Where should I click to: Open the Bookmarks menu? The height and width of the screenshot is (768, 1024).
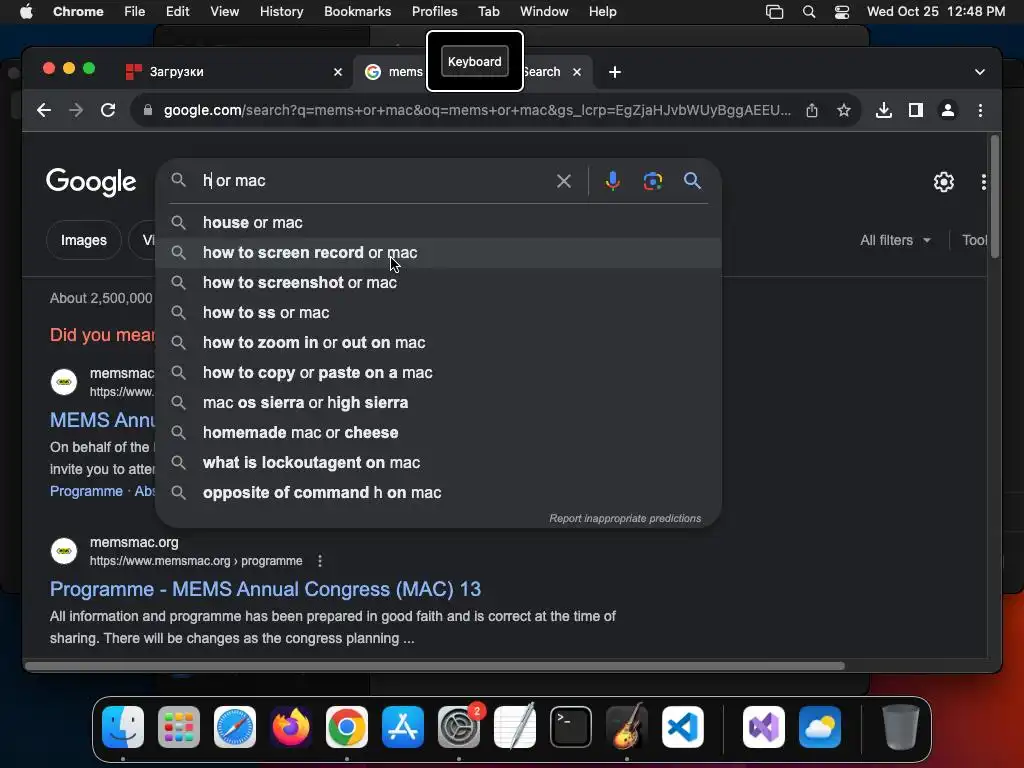click(357, 12)
